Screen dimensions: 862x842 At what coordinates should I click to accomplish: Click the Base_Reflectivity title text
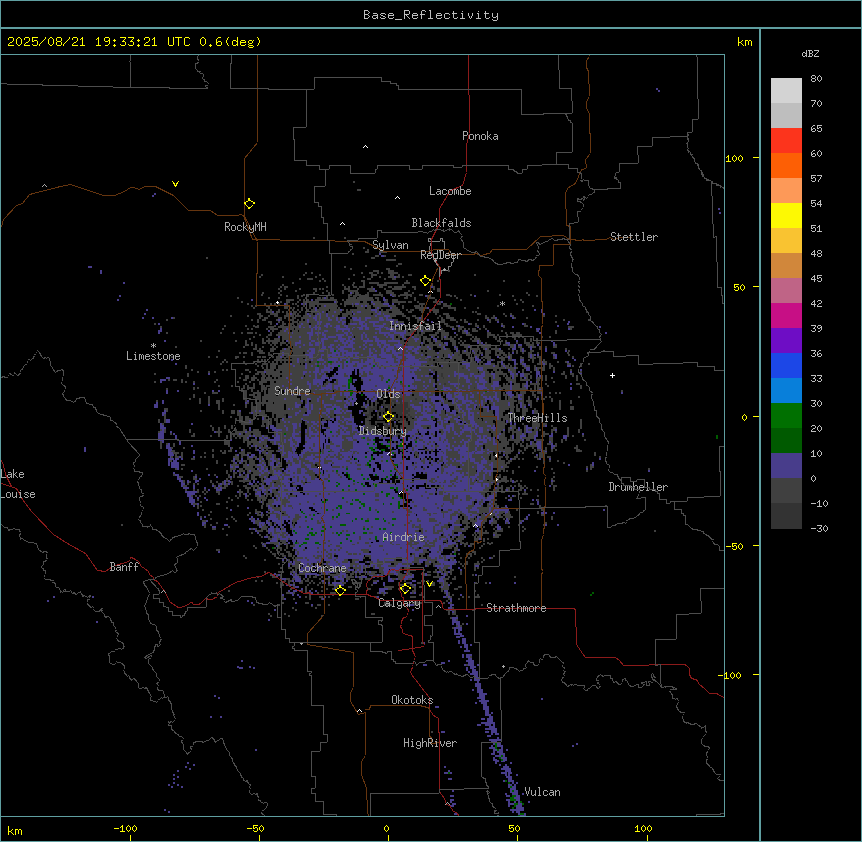tap(430, 15)
